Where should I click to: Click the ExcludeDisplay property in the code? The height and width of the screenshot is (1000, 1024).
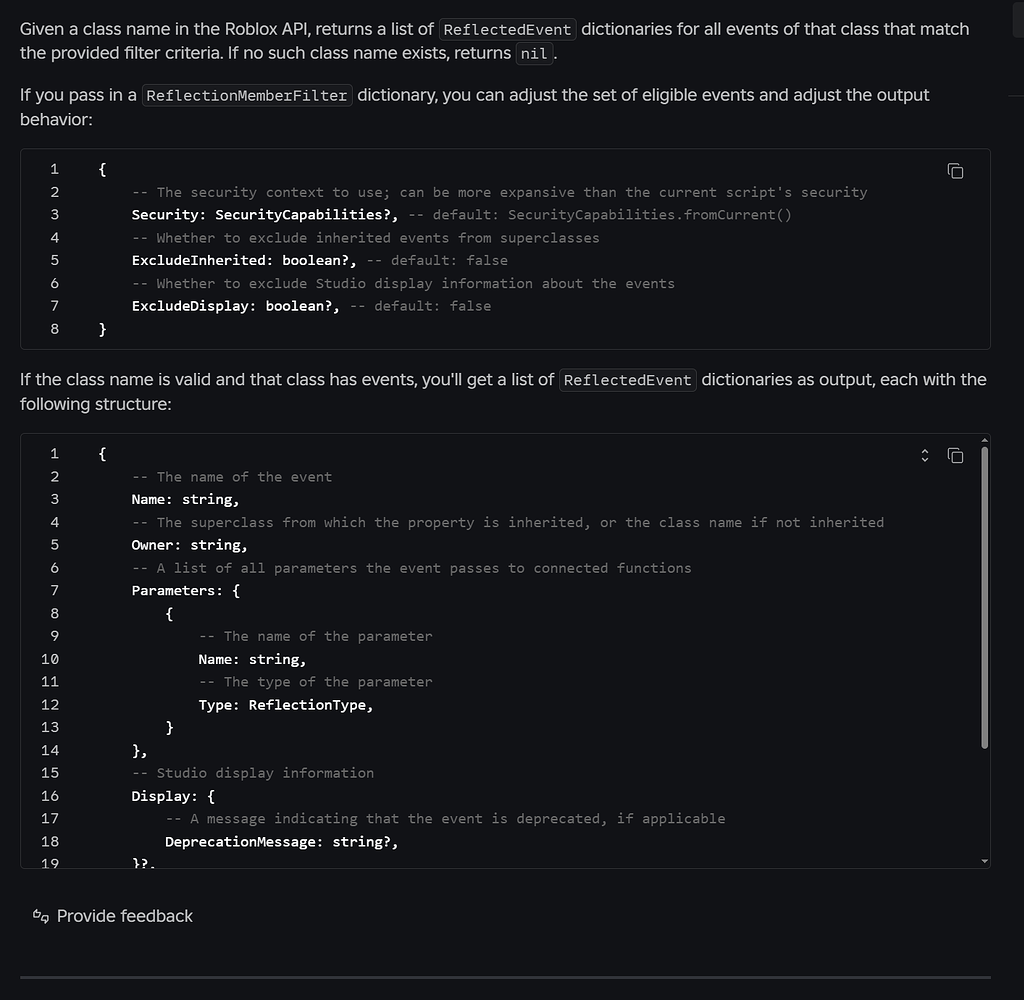[194, 306]
